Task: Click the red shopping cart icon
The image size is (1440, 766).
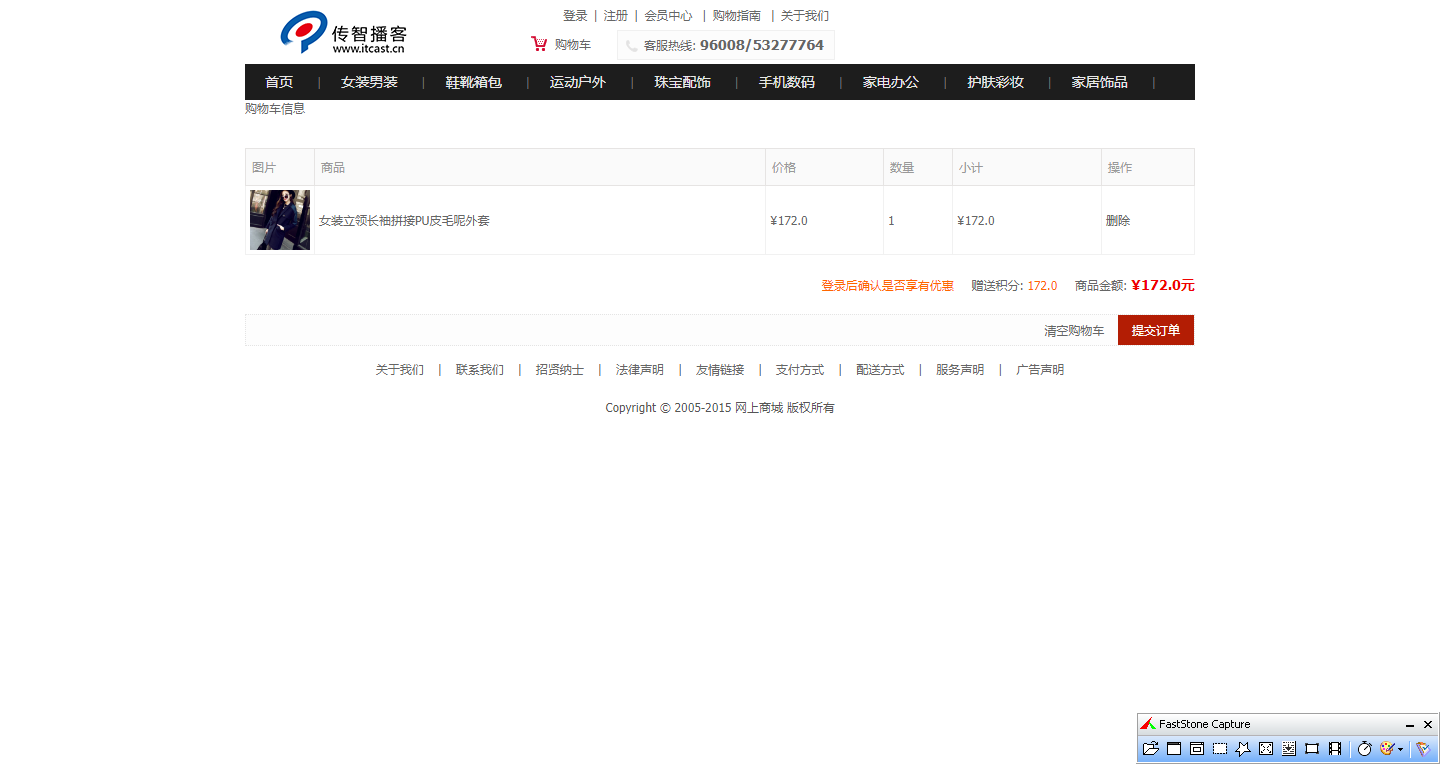Action: pyautogui.click(x=539, y=44)
